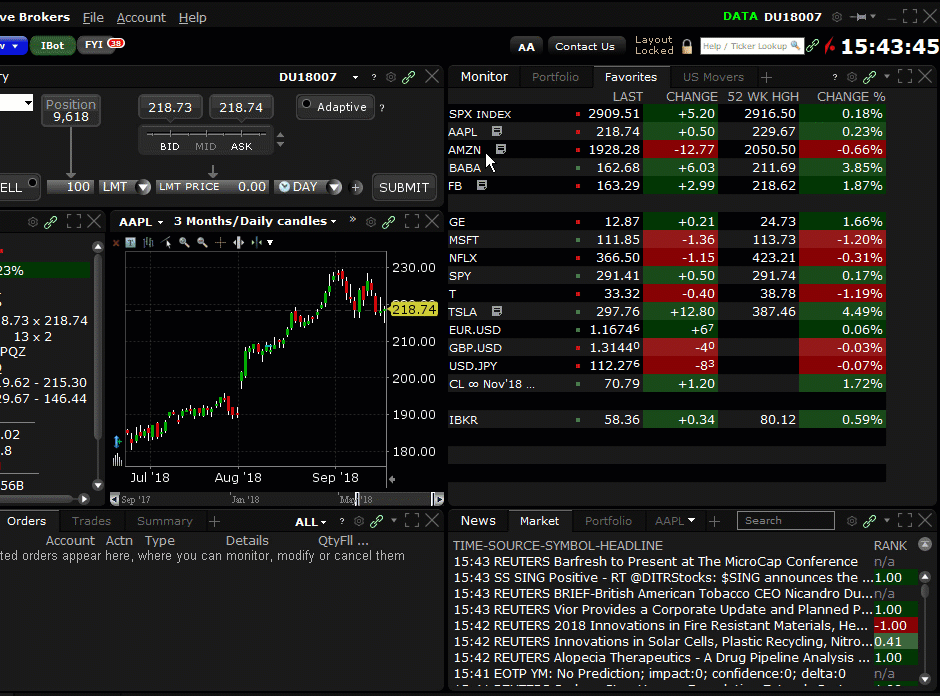This screenshot has height=696, width=940.
Task: Click the note icon beside AMZN ticker
Action: pyautogui.click(x=501, y=150)
